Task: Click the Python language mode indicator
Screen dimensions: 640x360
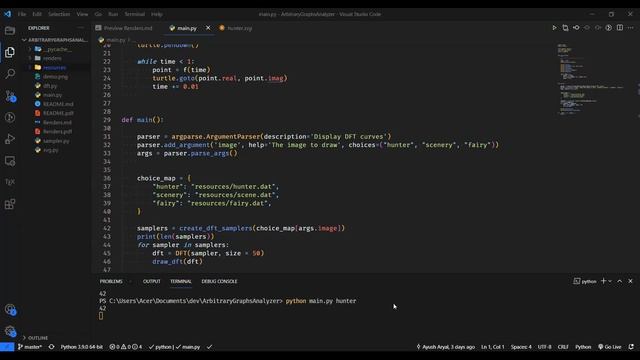Action: click(x=583, y=347)
